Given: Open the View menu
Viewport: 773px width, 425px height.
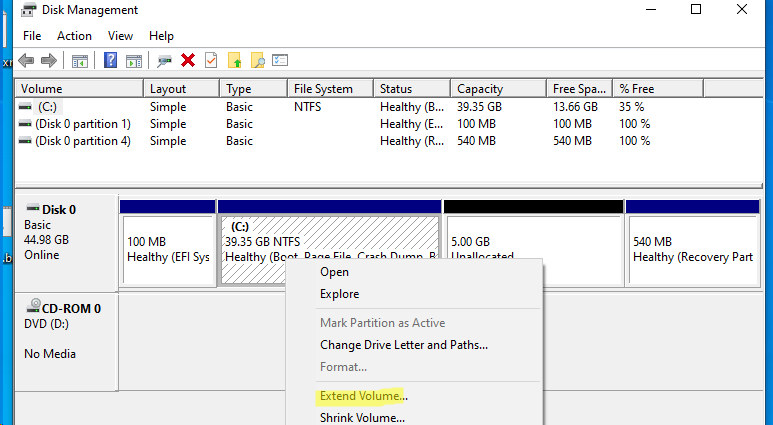Looking at the screenshot, I should pos(120,36).
